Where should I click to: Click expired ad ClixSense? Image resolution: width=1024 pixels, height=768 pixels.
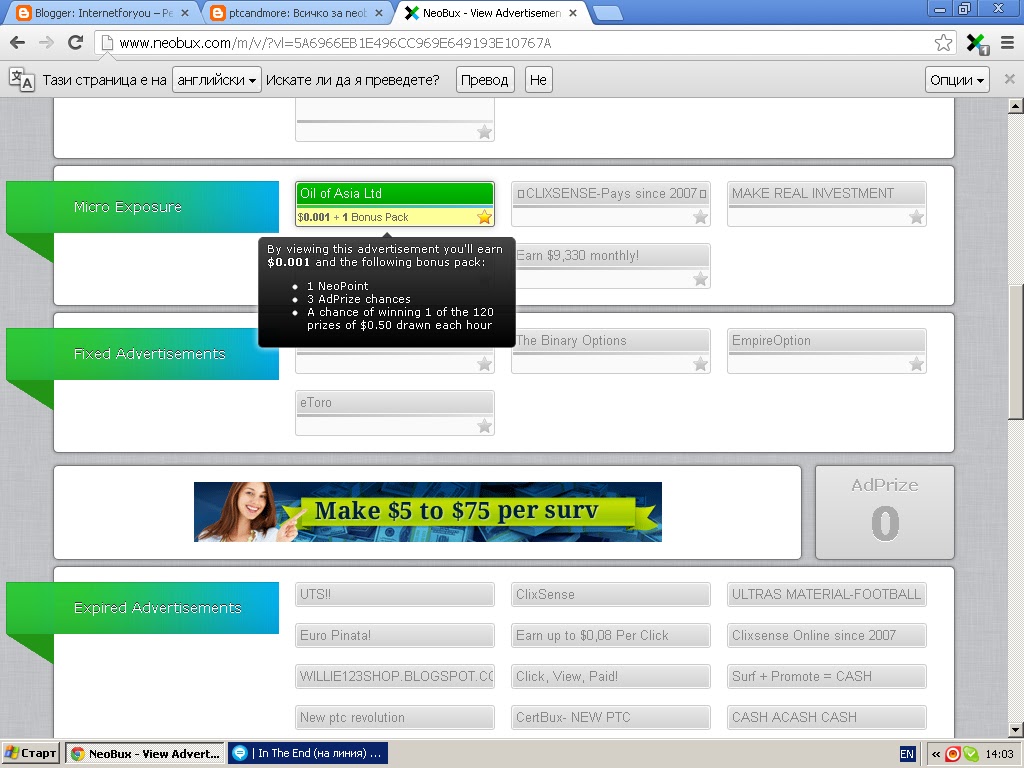pyautogui.click(x=611, y=594)
